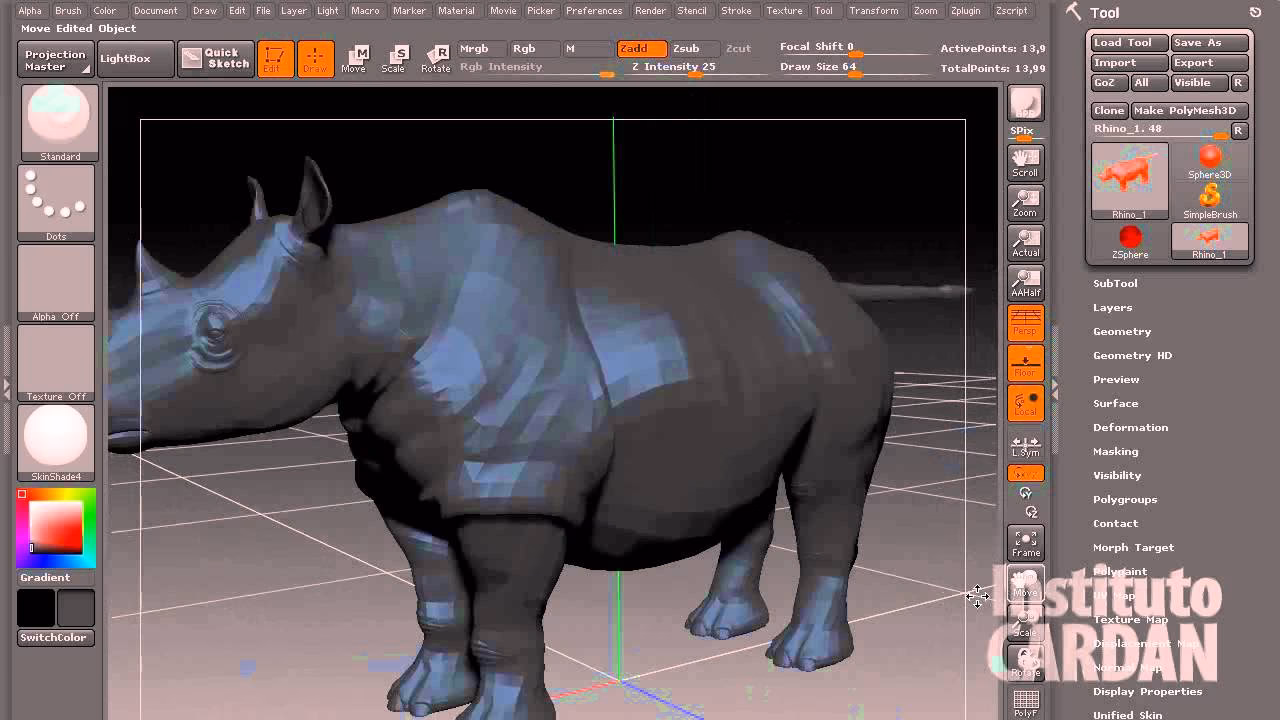
Task: Toggle Persp perspective view off
Action: (1024, 323)
